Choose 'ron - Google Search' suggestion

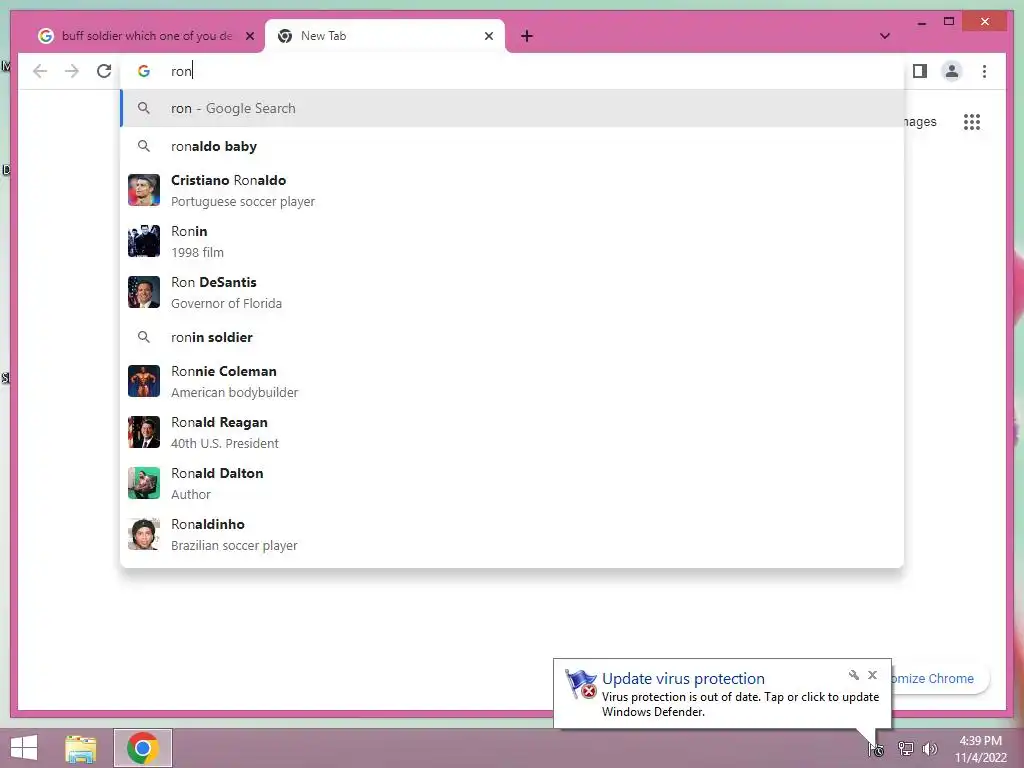click(x=512, y=108)
